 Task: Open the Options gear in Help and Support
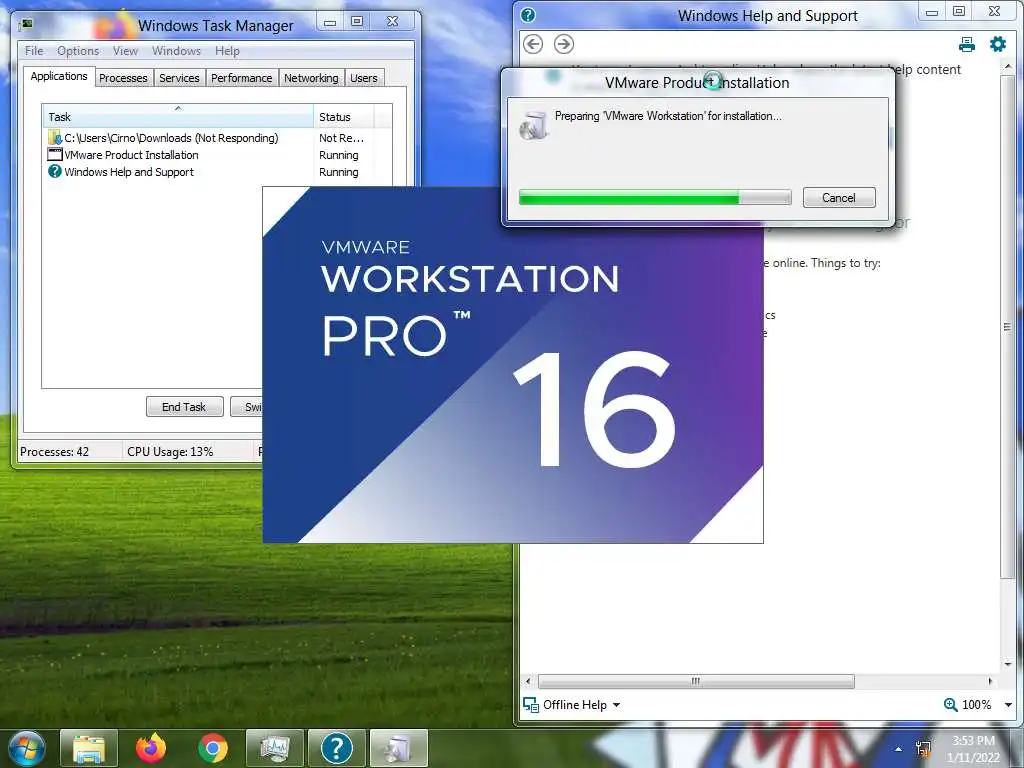tap(998, 44)
